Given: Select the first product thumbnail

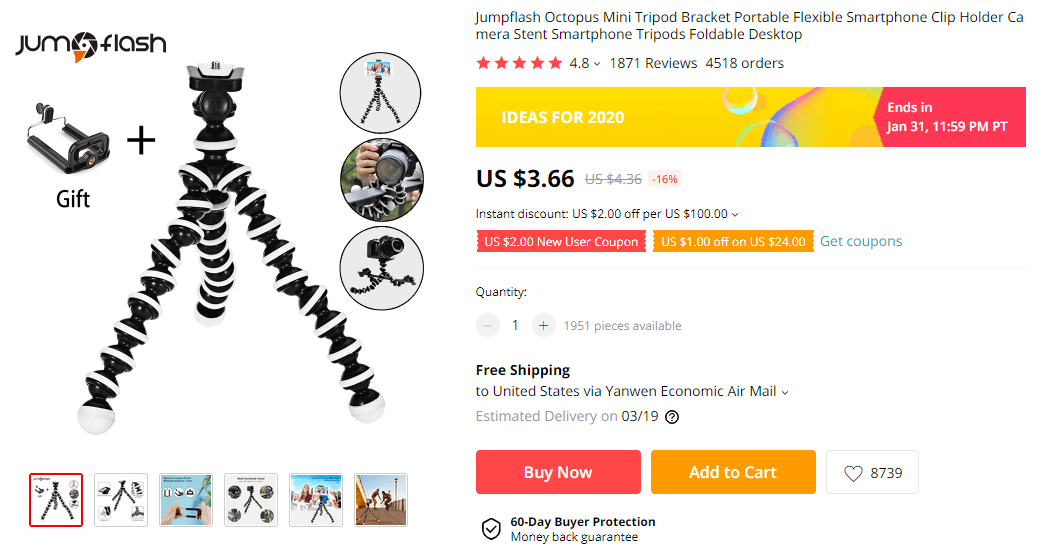Looking at the screenshot, I should 56,500.
